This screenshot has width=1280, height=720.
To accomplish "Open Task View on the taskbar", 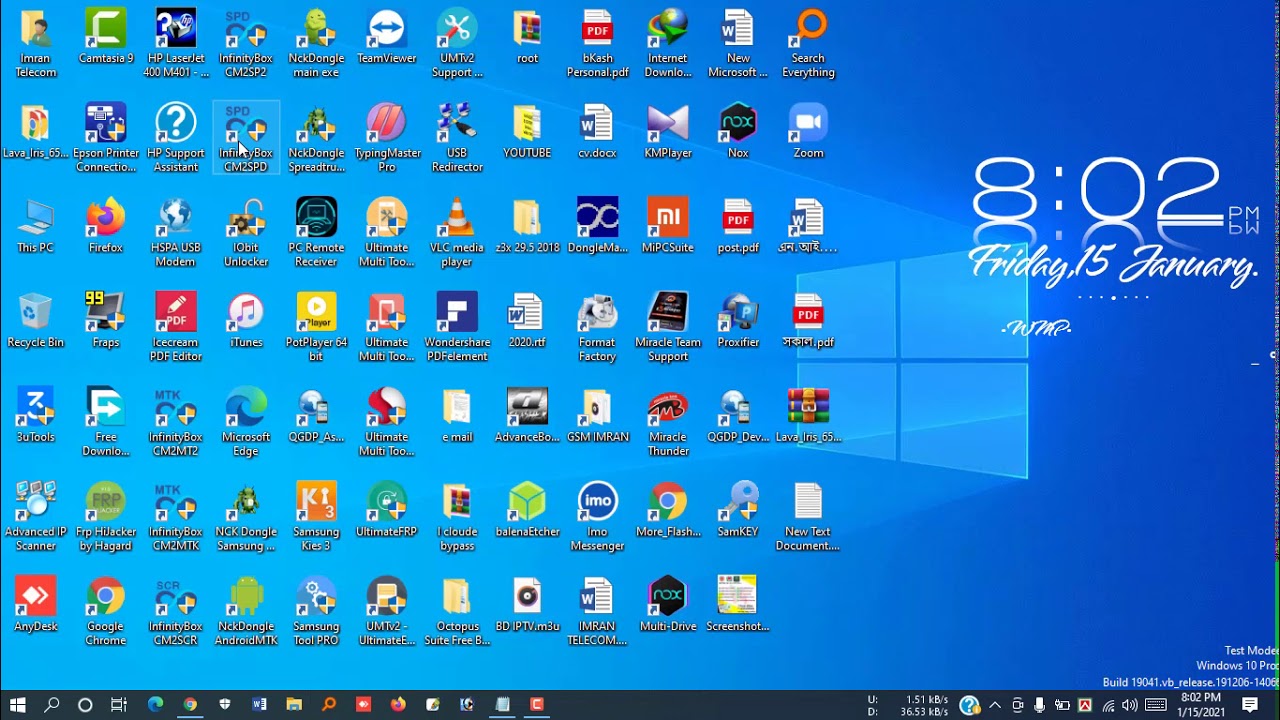I will pyautogui.click(x=119, y=705).
